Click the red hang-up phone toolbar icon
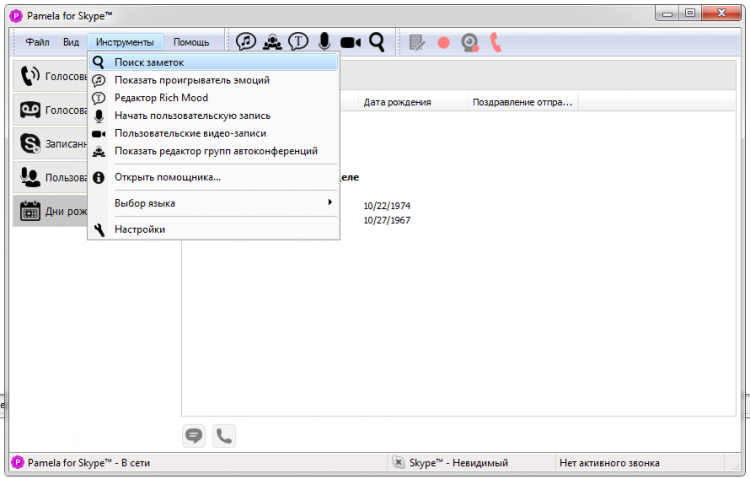750x479 pixels. 496,43
